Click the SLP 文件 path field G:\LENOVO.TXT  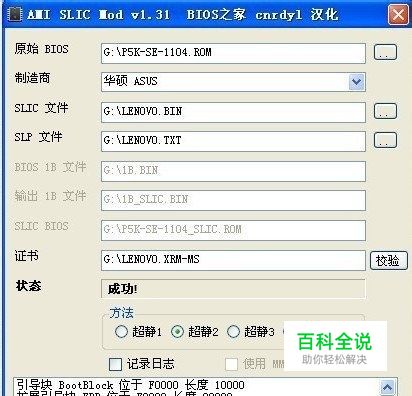[233, 141]
